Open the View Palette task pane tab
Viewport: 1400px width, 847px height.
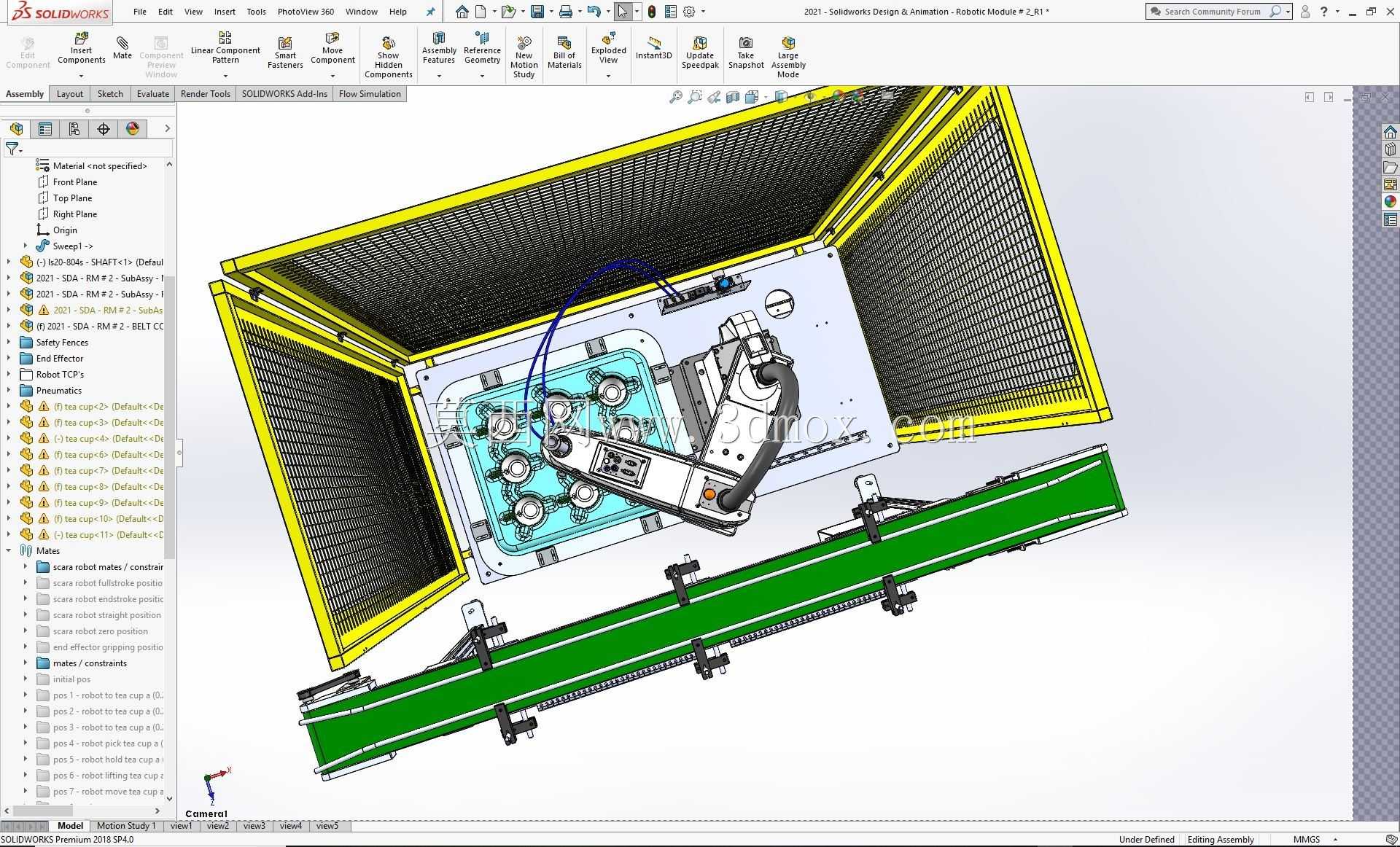click(1391, 184)
